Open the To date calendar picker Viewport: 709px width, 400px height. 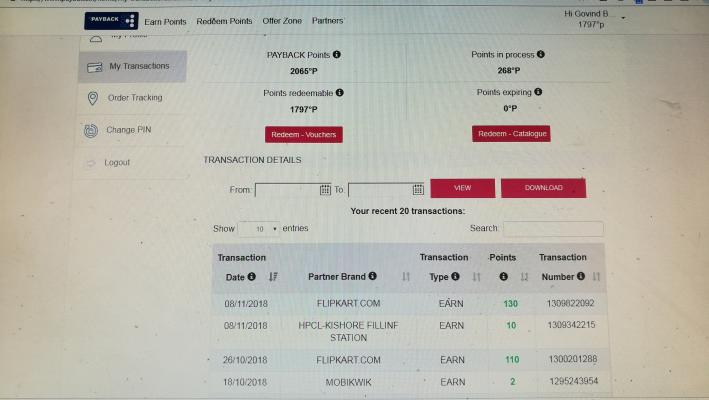click(418, 189)
